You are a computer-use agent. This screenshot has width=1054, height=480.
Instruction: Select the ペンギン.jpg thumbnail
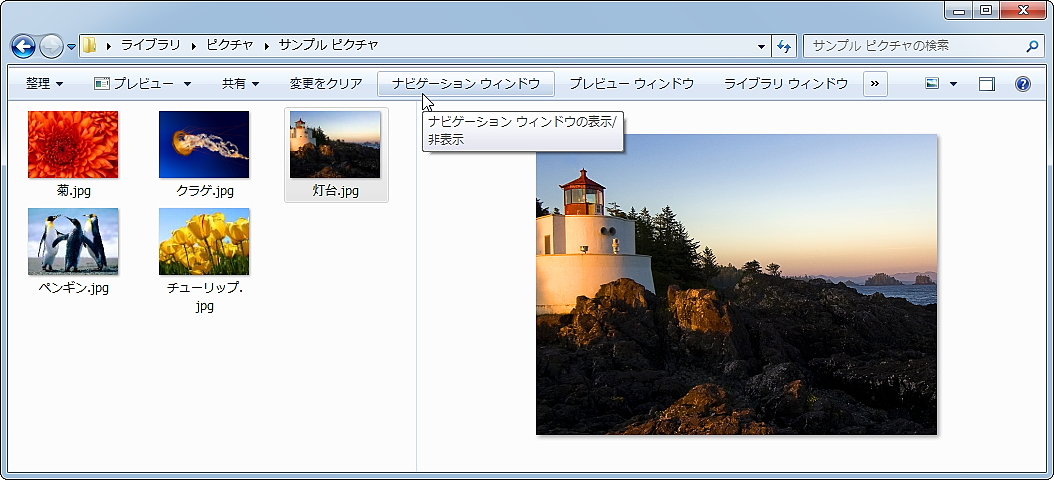pyautogui.click(x=73, y=241)
